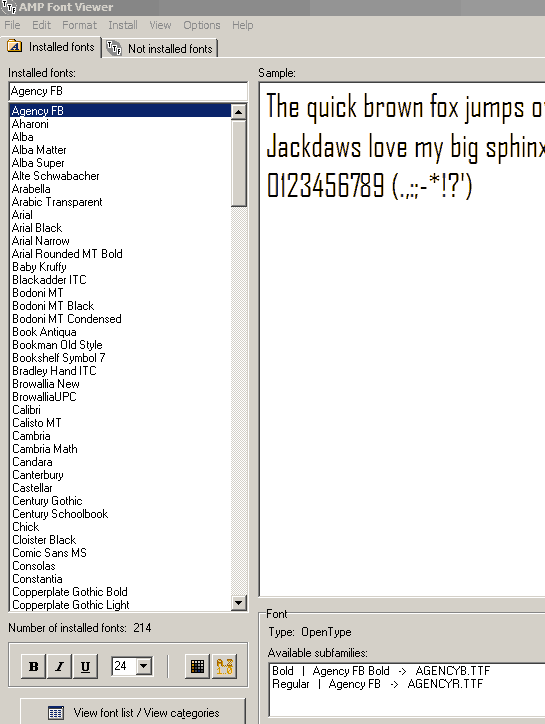Select Bookshelf Symbol 7 font
This screenshot has width=545, height=724.
tap(120, 357)
